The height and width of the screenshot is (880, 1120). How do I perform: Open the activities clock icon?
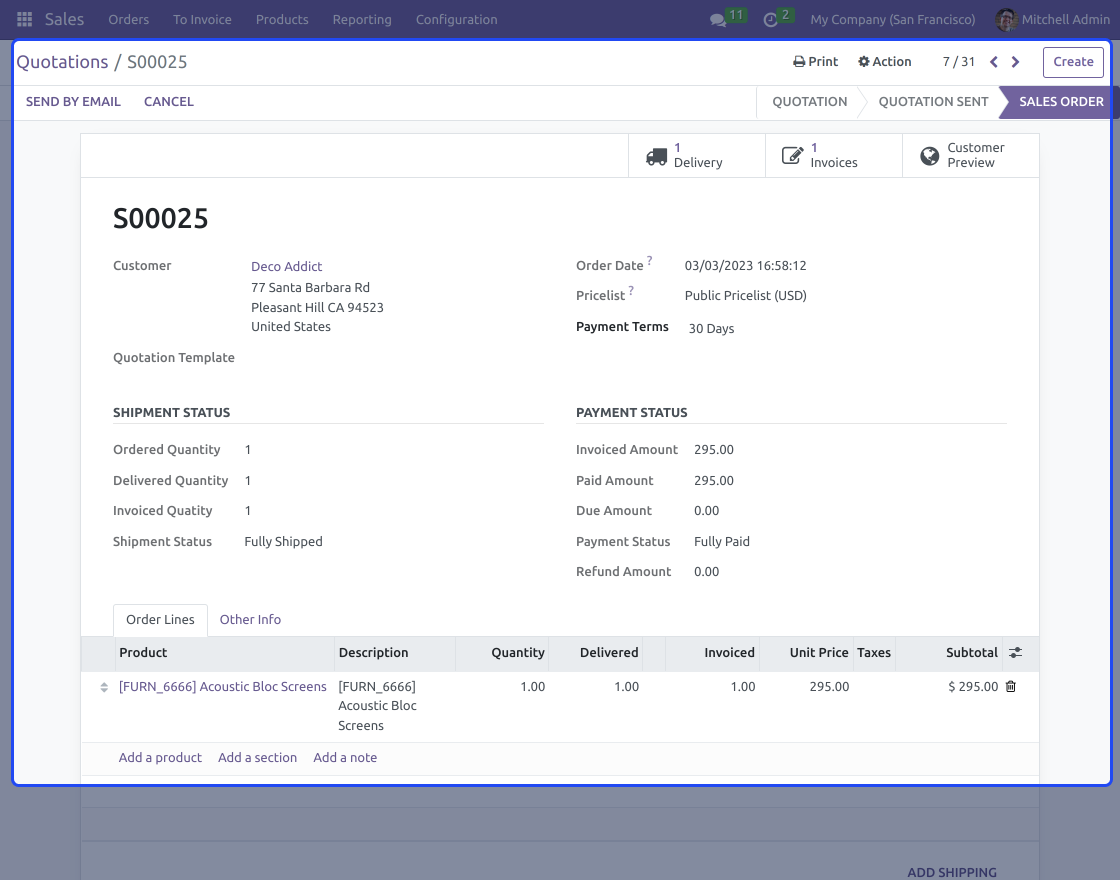tap(770, 20)
